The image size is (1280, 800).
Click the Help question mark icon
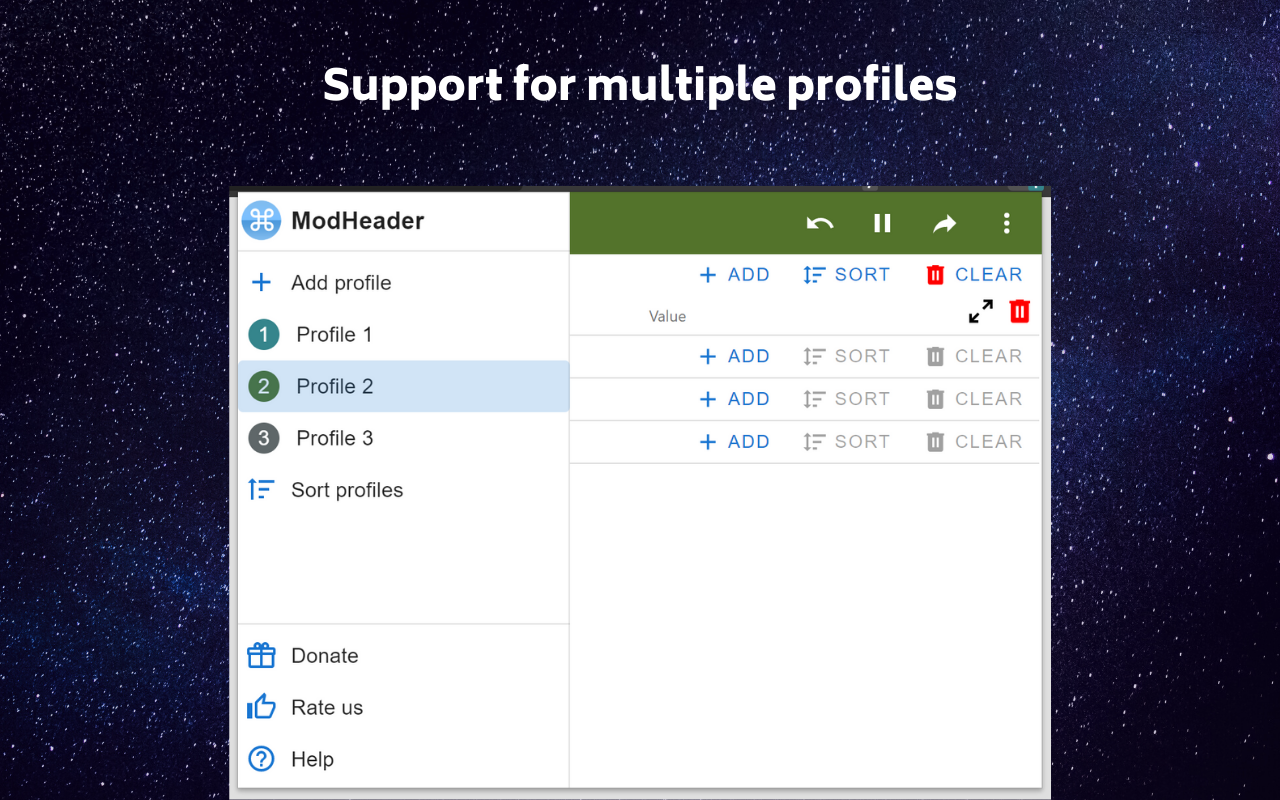point(260,759)
